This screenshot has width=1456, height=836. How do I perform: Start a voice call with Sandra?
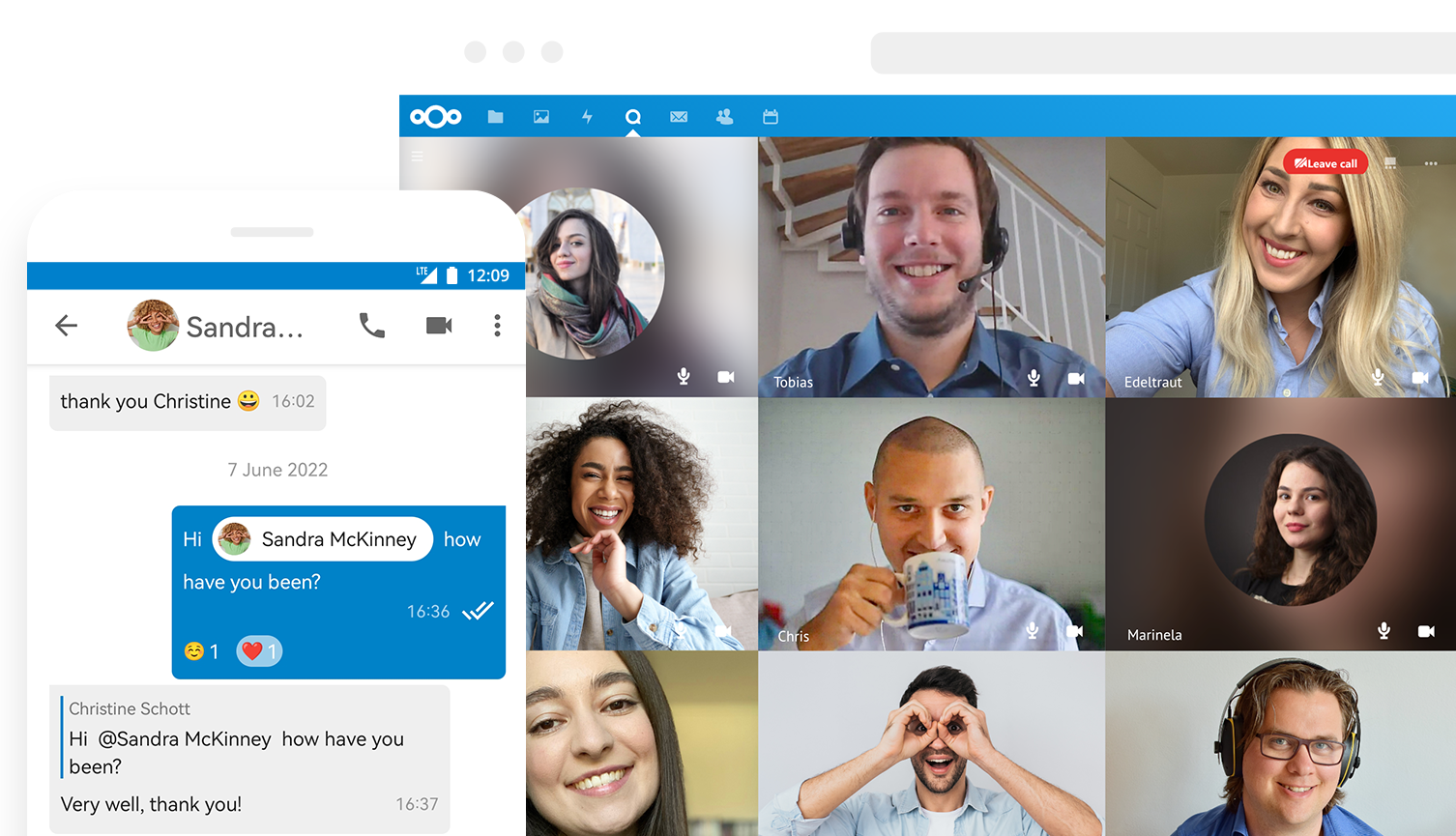click(x=372, y=326)
